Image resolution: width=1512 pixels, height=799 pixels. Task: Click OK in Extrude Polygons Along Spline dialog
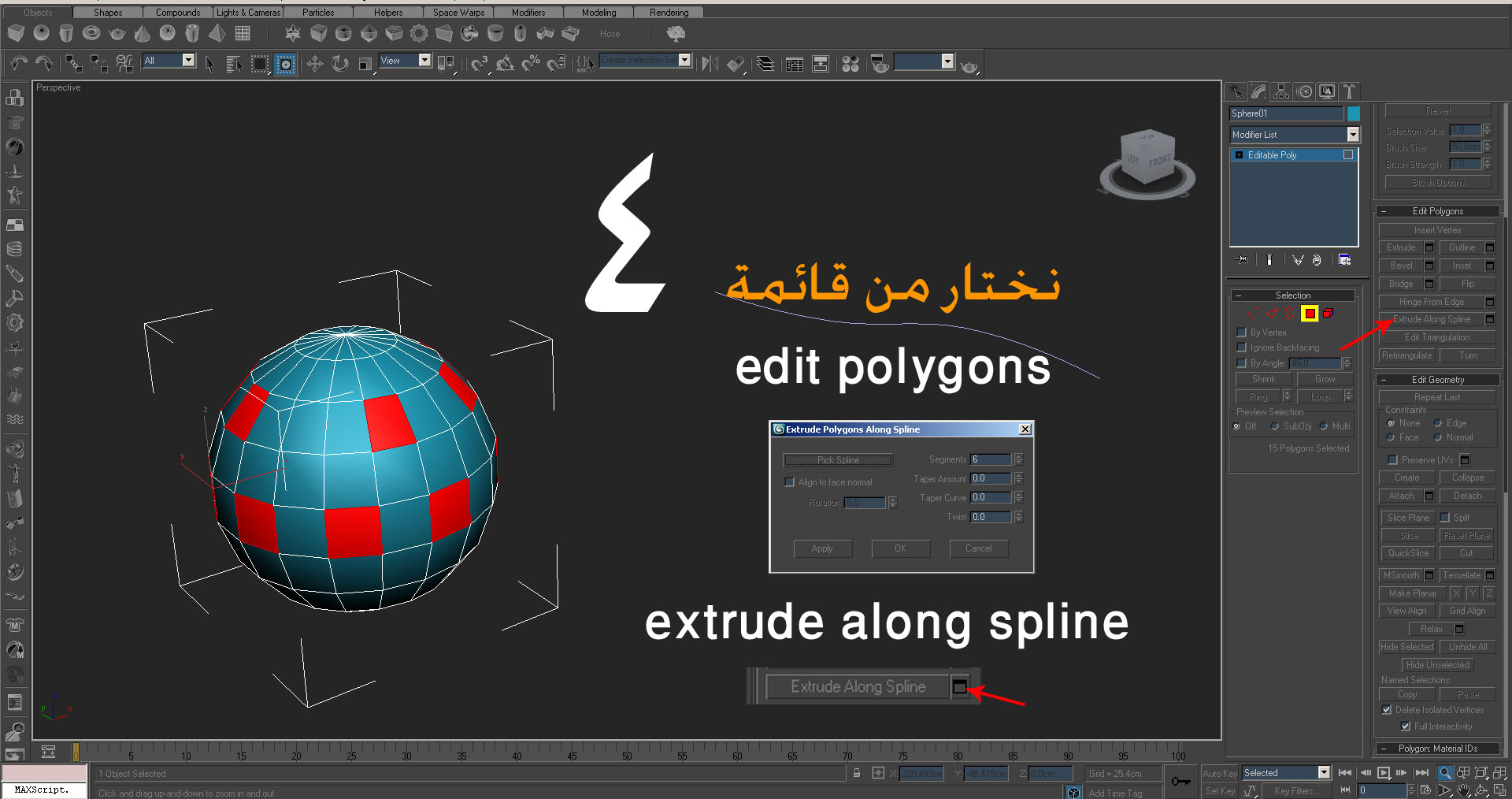click(x=900, y=548)
